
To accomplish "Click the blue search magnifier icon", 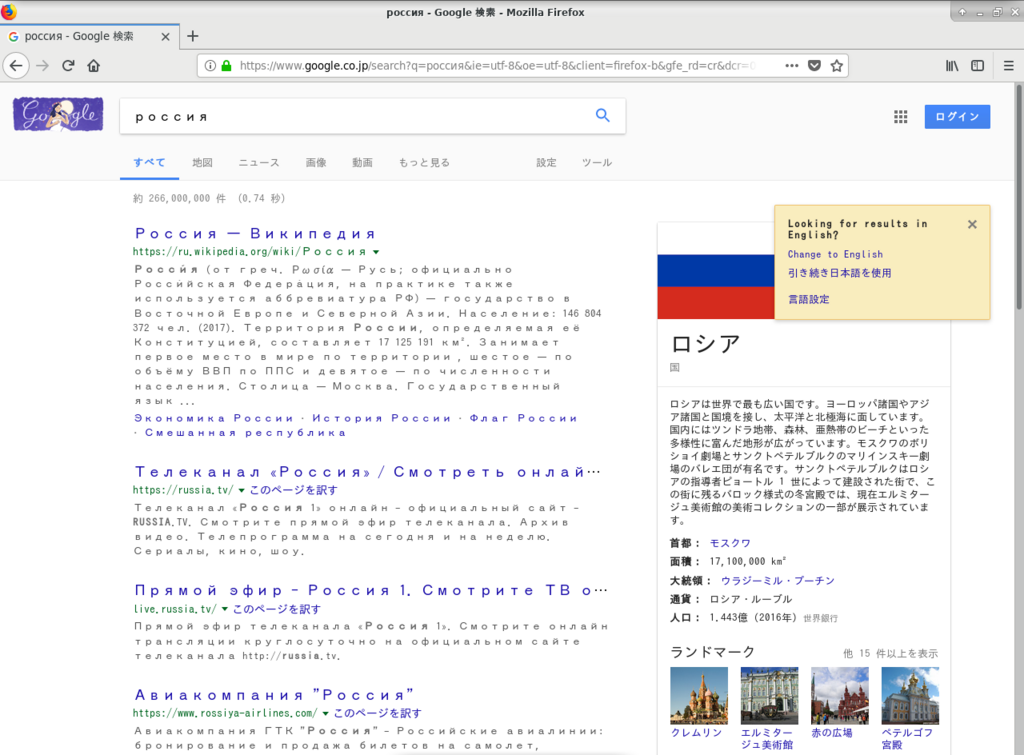I will point(602,115).
